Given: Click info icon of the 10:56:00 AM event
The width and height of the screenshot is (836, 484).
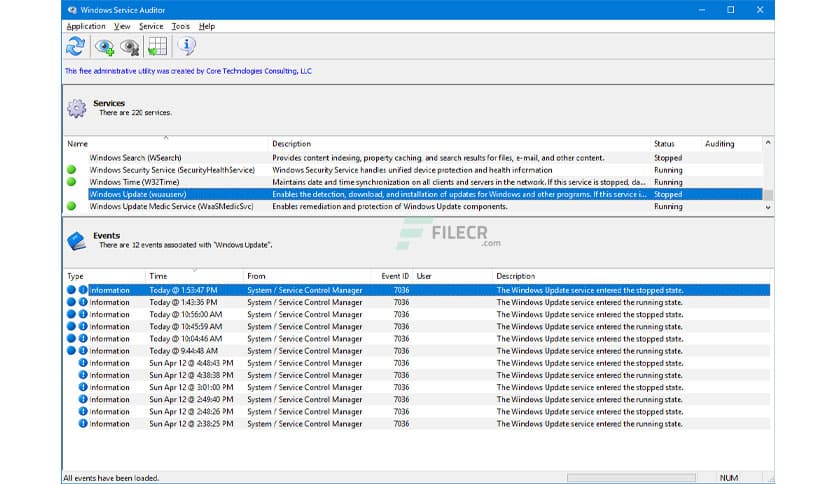Looking at the screenshot, I should tap(83, 314).
